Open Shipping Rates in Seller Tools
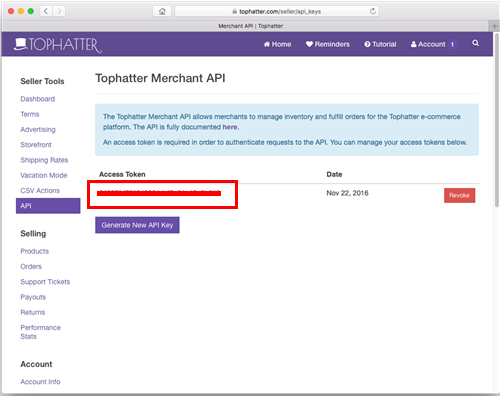 pos(44,160)
